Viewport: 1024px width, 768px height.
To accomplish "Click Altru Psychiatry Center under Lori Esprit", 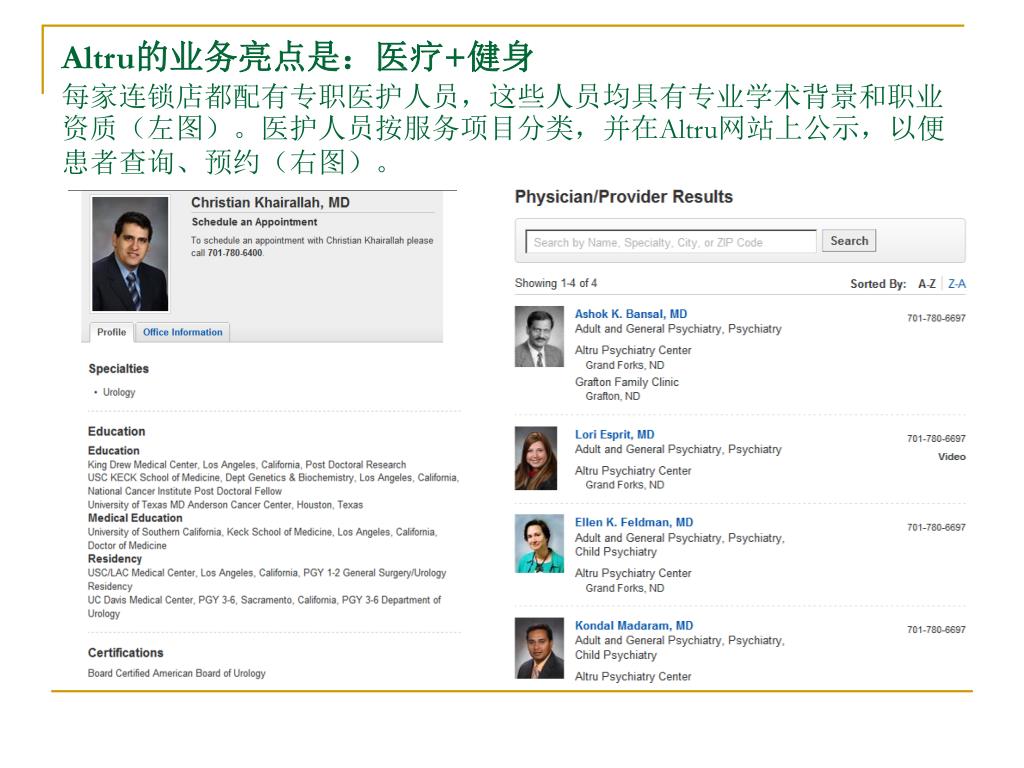I will [x=633, y=470].
